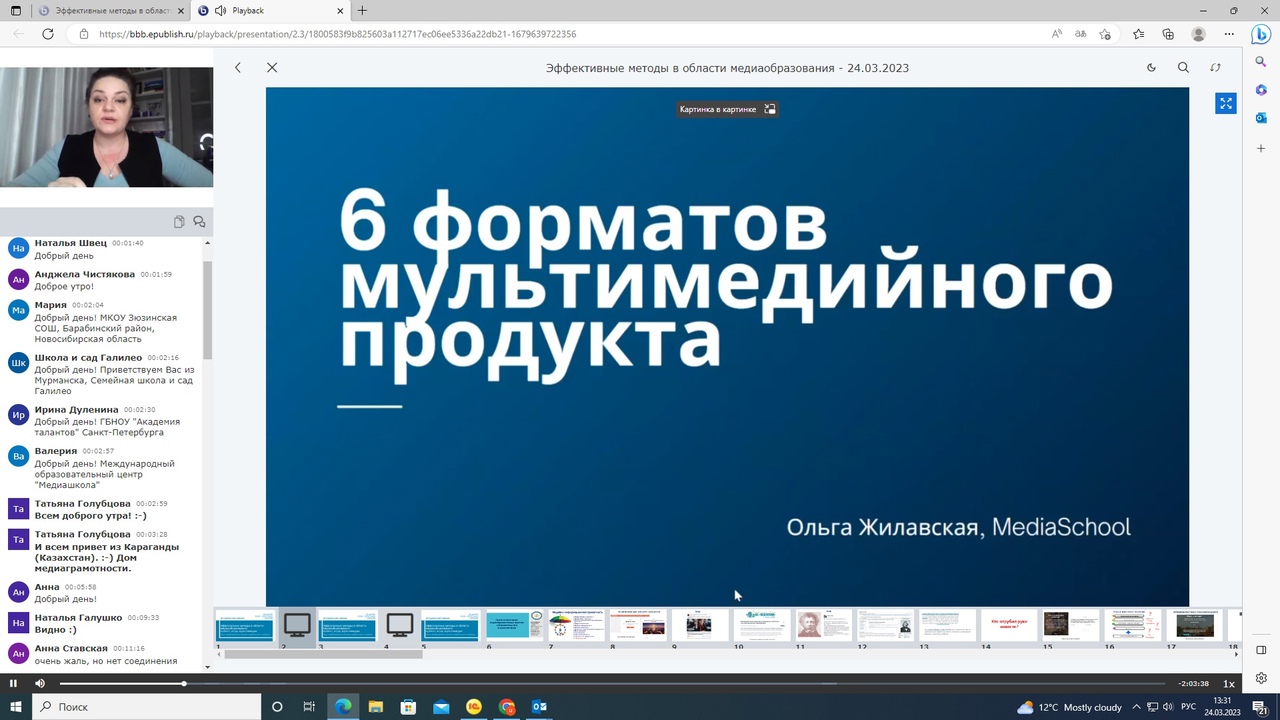This screenshot has width=1280, height=720.
Task: Open slide 3 thumbnail
Action: pos(347,626)
